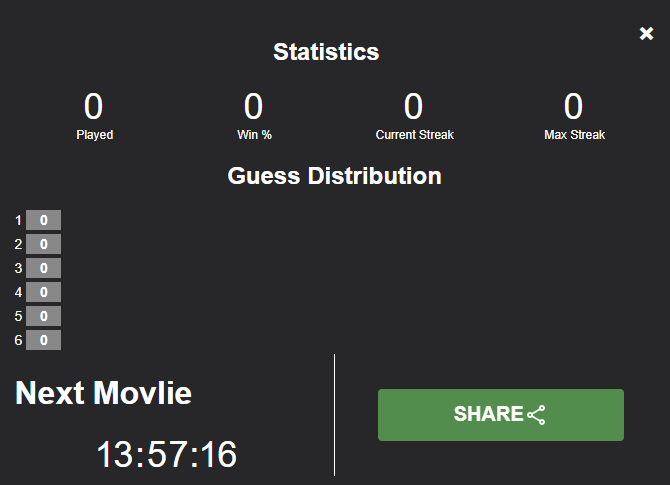Image resolution: width=670 pixels, height=485 pixels.
Task: Click guess distribution bar for row 3
Action: click(43, 268)
